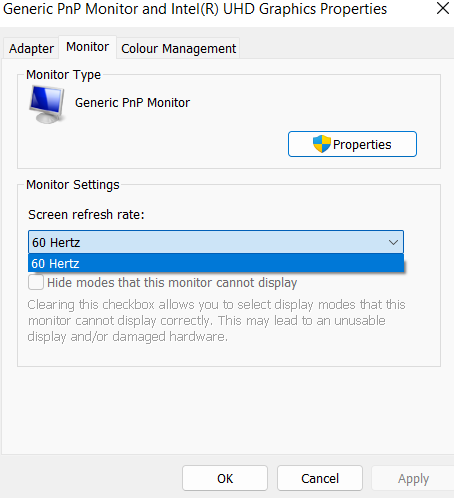Confirm with the OK button
The height and width of the screenshot is (498, 454).
click(x=225, y=478)
